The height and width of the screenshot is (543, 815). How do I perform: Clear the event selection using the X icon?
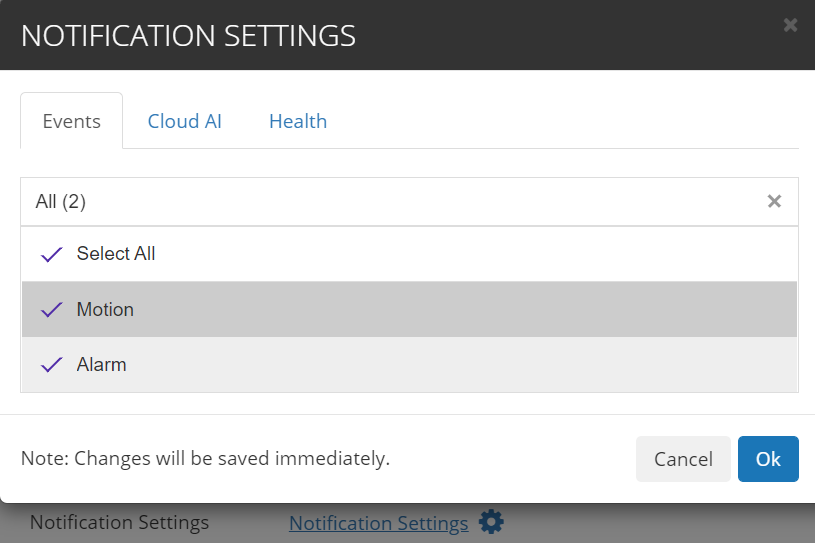tap(774, 201)
